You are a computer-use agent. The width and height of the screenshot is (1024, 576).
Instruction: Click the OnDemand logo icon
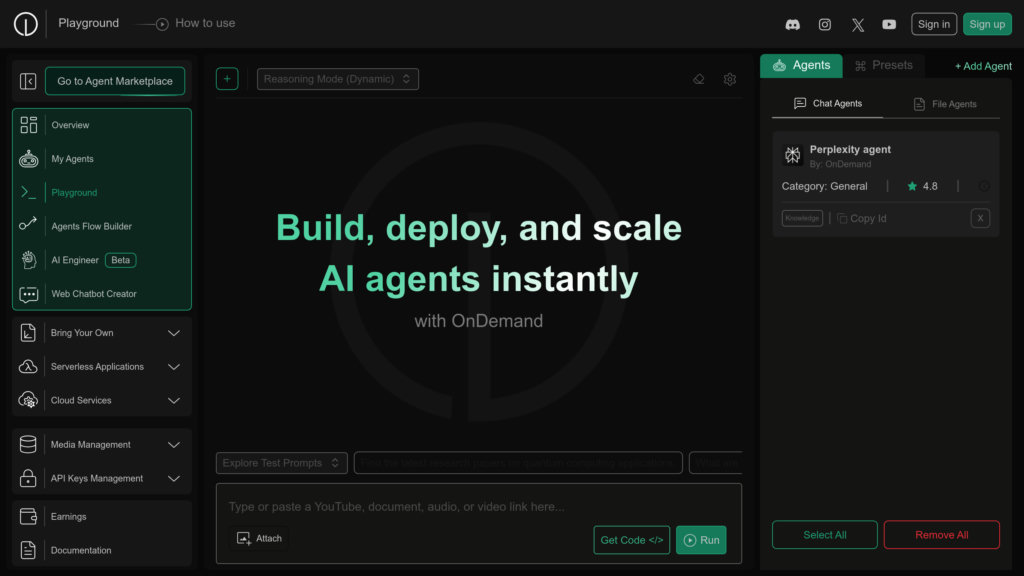(25, 24)
